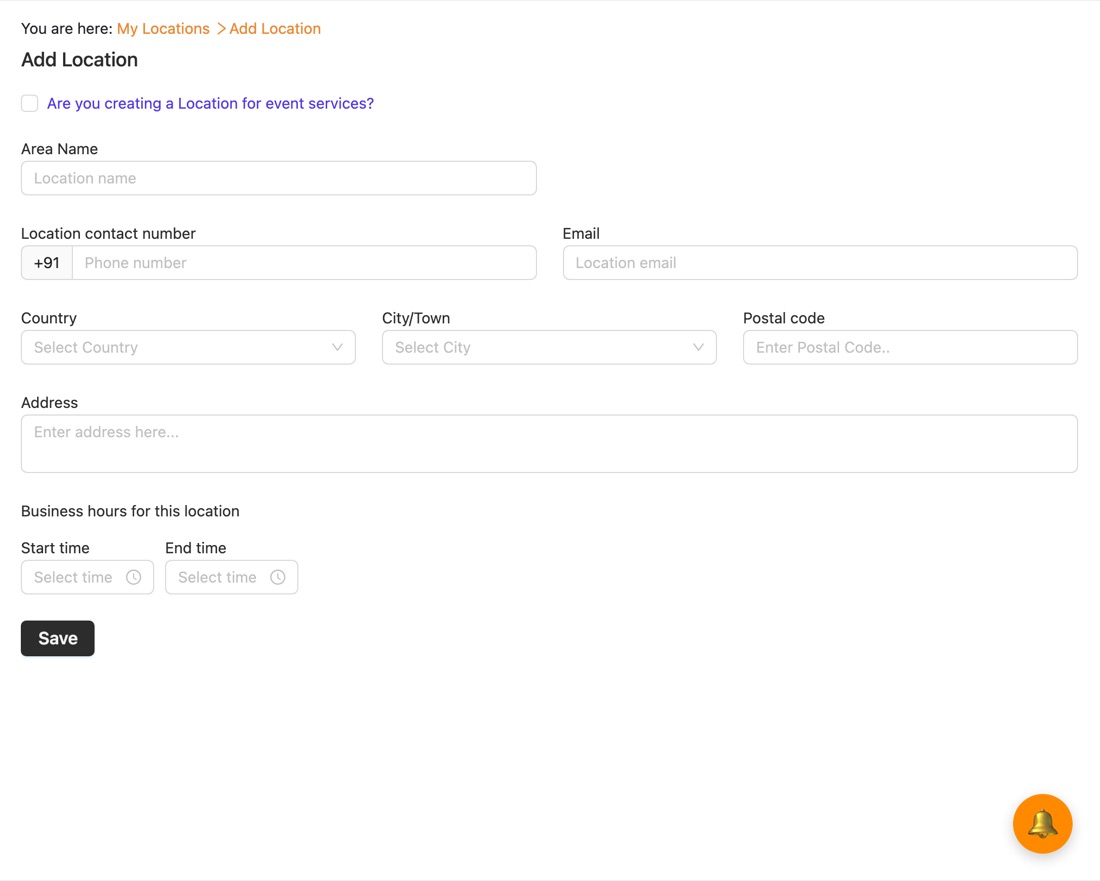
Task: Click the event services question label
Action: click(210, 103)
